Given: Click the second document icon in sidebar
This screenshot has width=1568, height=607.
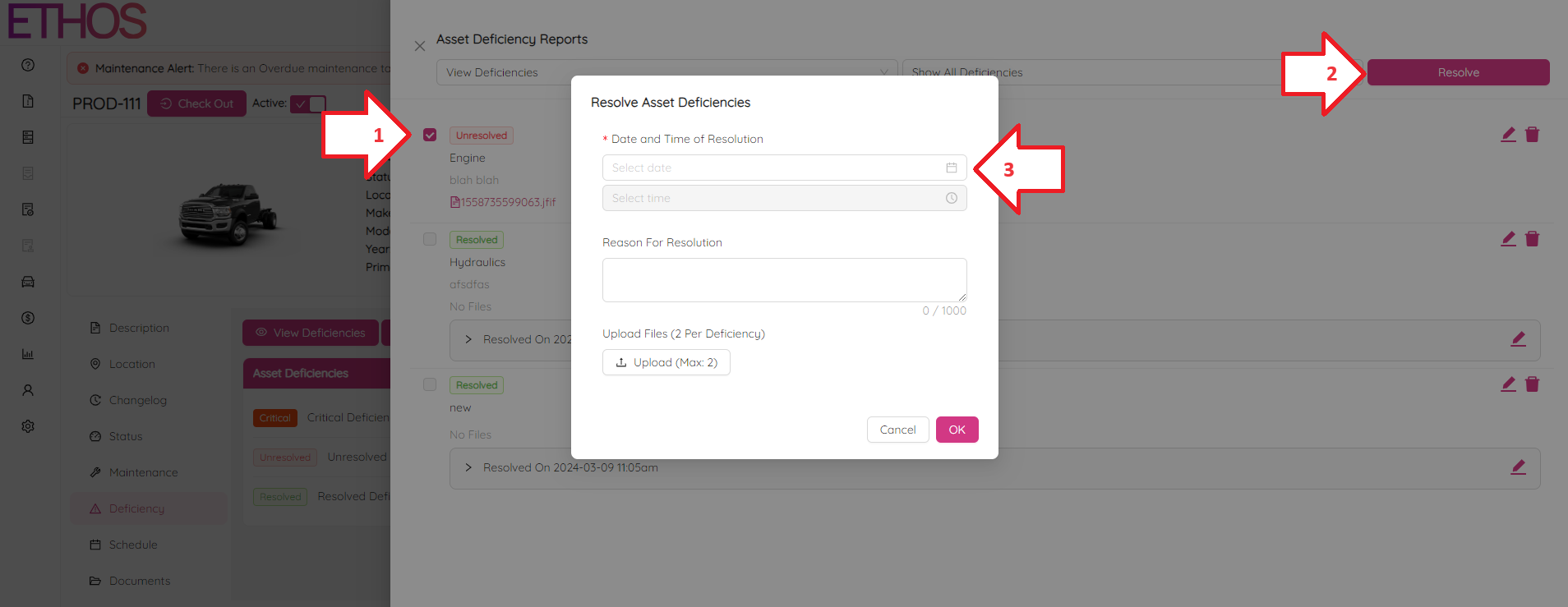Looking at the screenshot, I should point(28,137).
